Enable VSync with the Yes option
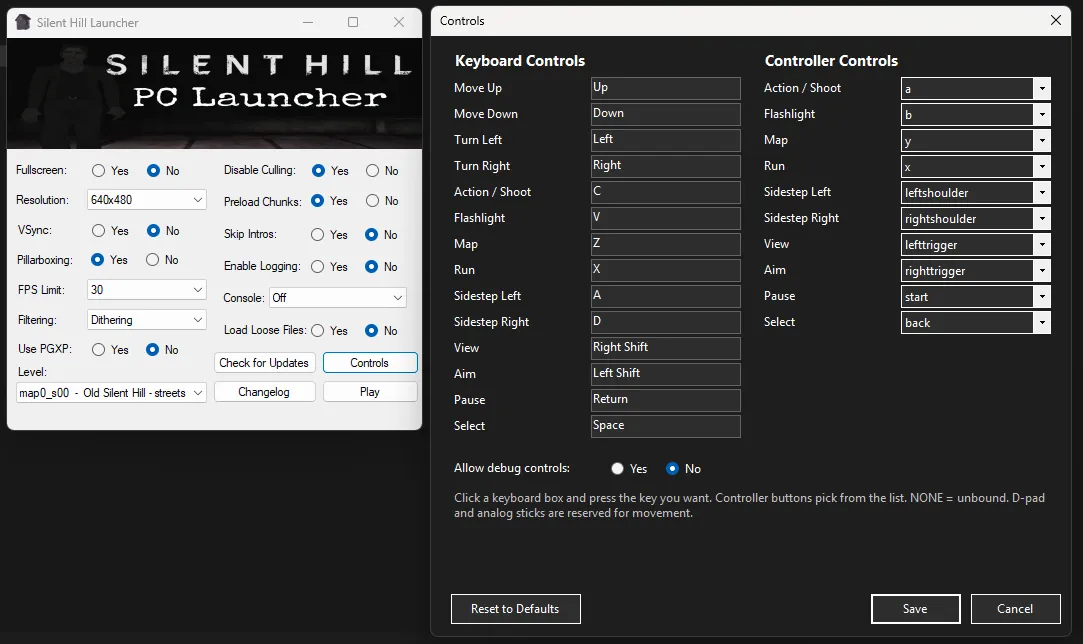This screenshot has height=644, width=1083. tap(99, 231)
